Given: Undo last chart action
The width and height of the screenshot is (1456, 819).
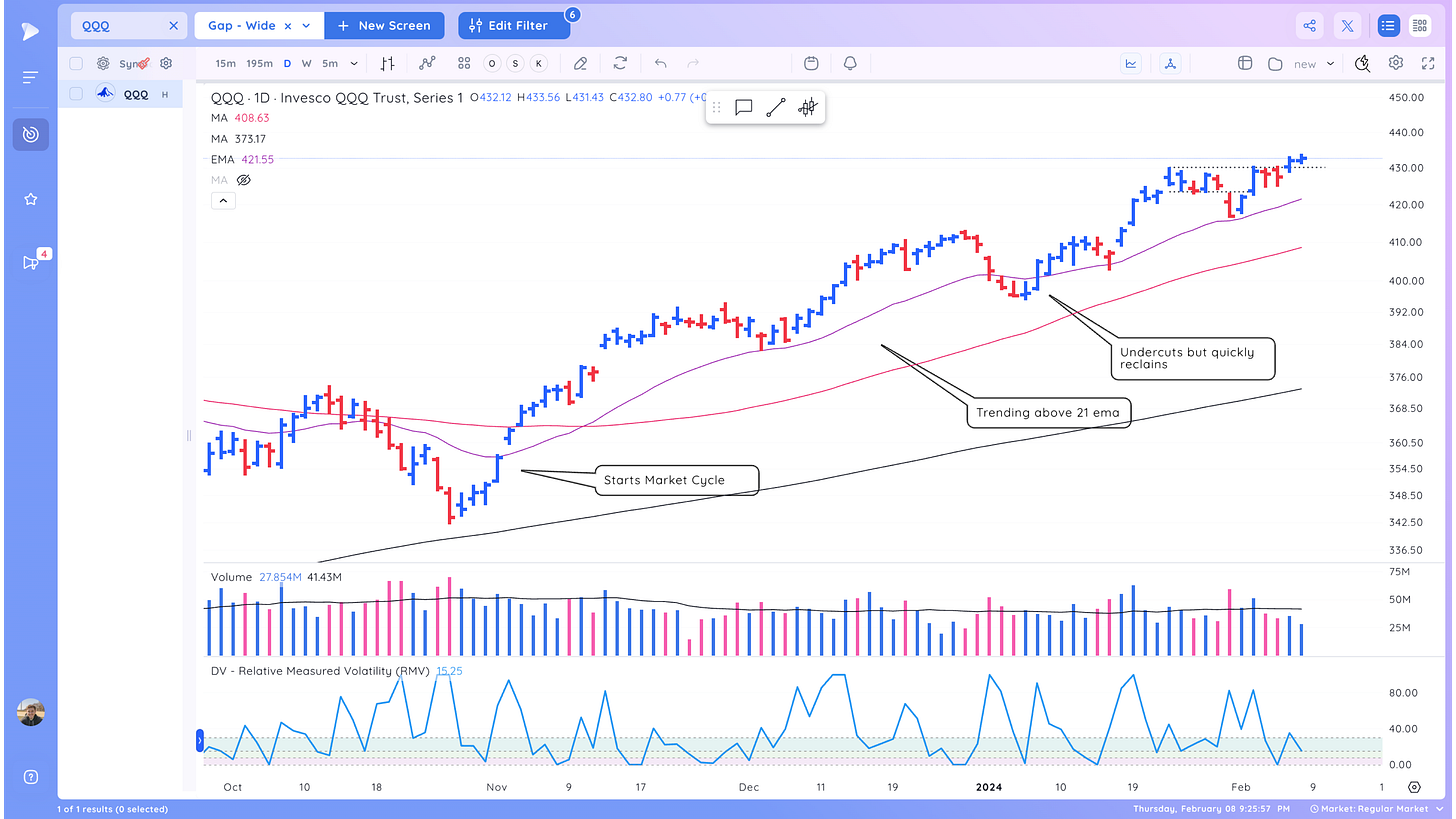Looking at the screenshot, I should [x=660, y=63].
